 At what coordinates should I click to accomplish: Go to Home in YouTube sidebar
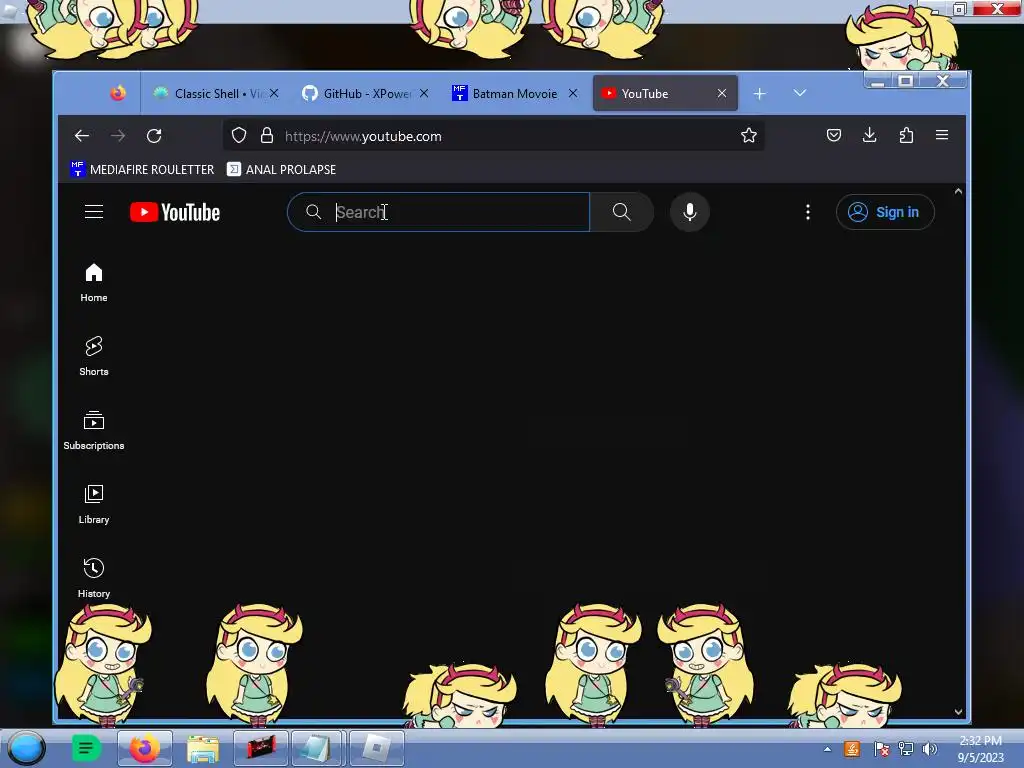click(x=94, y=283)
